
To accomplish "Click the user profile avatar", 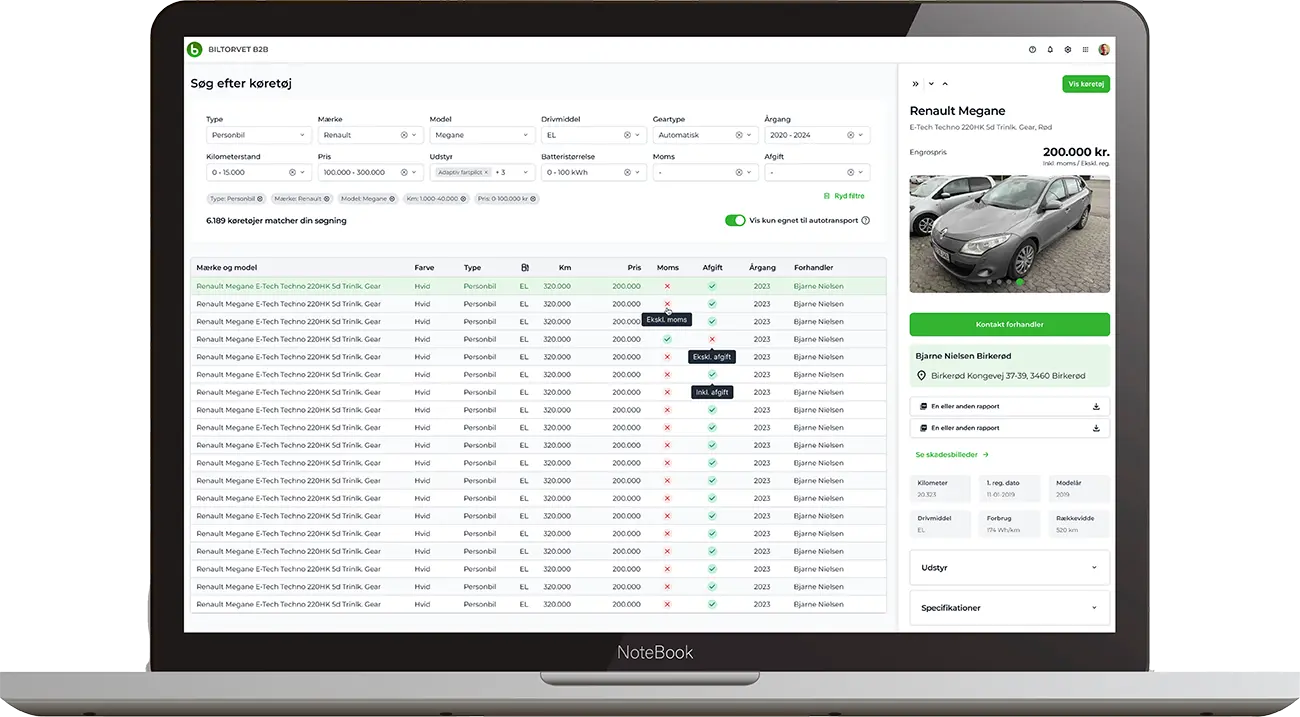I will click(1104, 49).
